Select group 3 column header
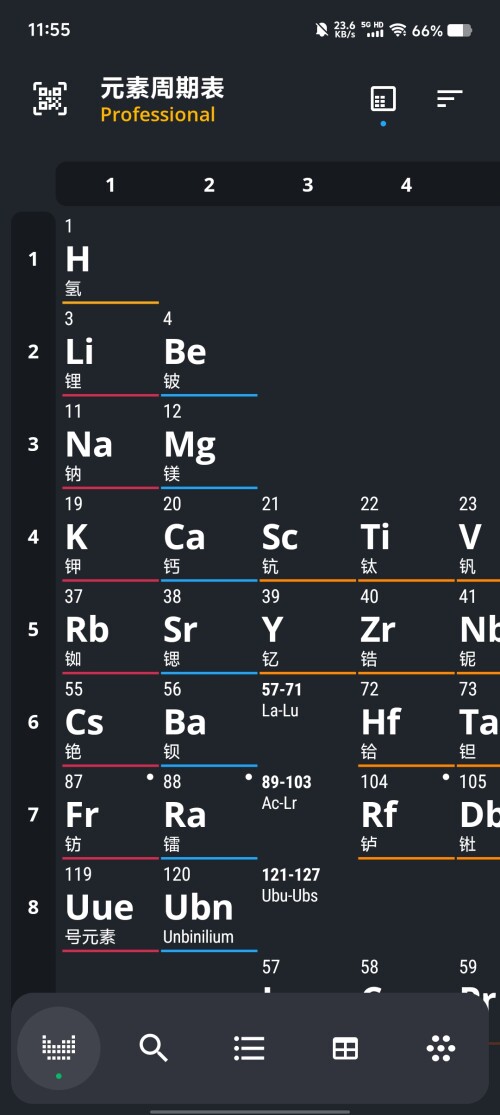Viewport: 500px width, 1115px height. coord(307,185)
